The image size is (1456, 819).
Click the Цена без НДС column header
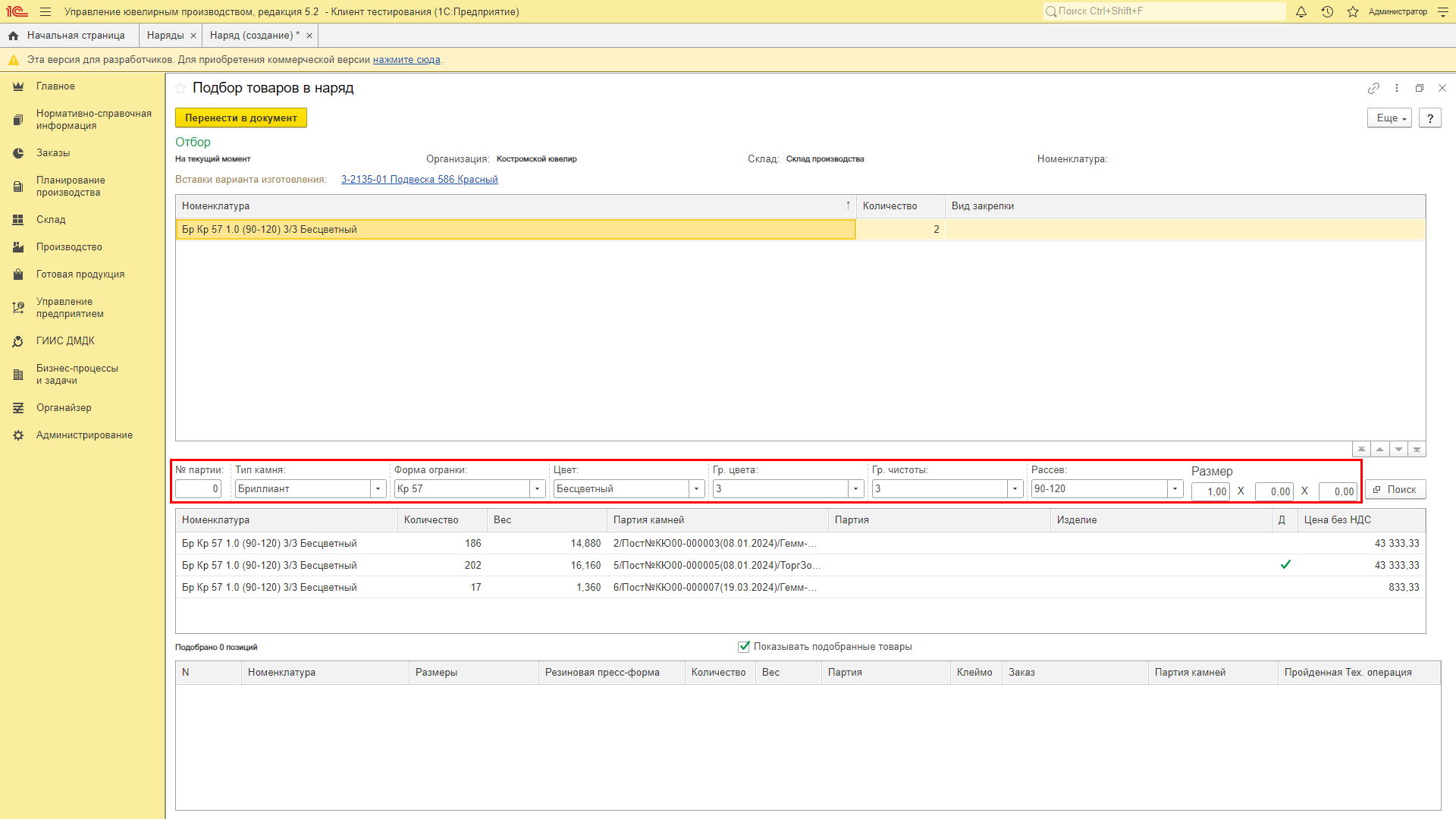(x=1361, y=520)
